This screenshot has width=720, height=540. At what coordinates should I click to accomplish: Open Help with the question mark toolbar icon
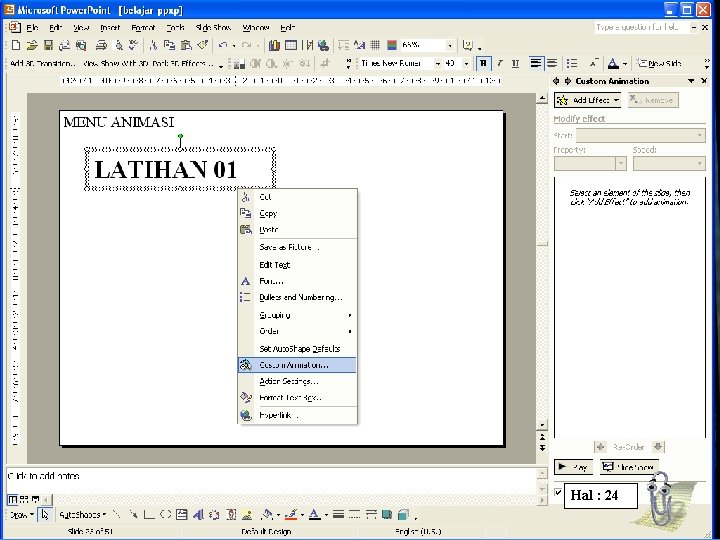click(467, 45)
